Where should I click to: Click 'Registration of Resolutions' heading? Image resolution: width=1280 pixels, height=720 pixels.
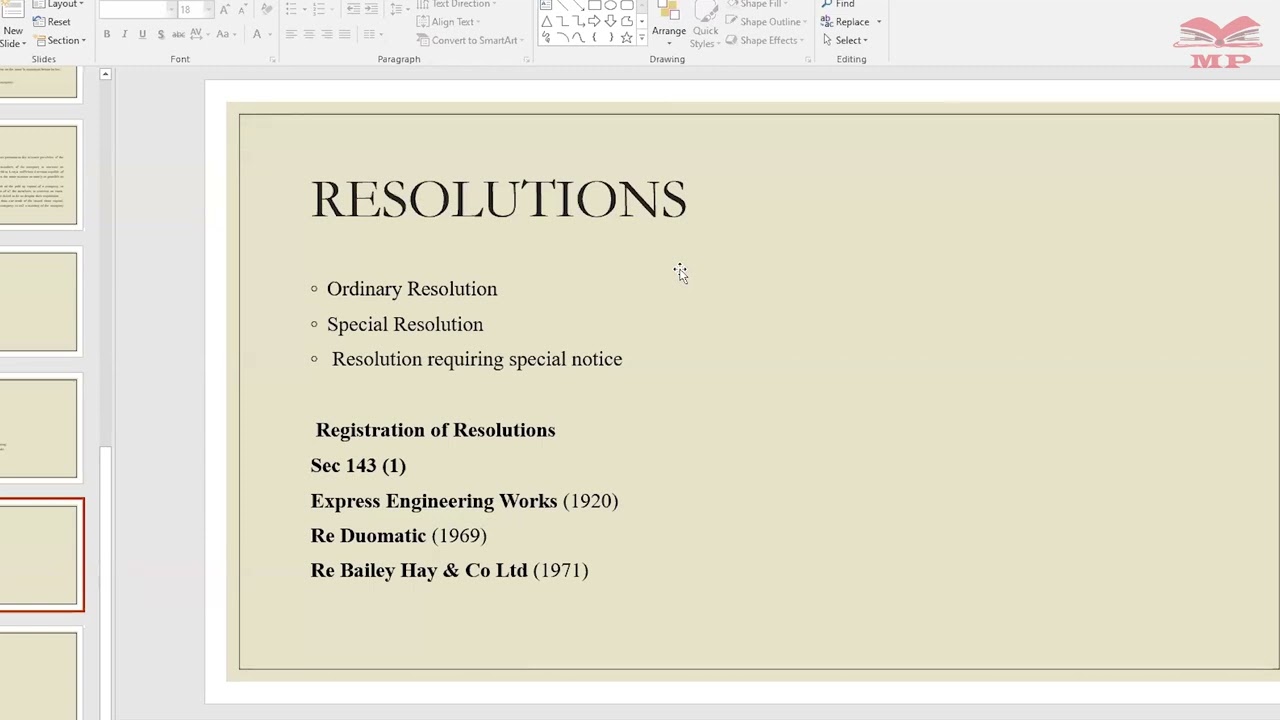435,430
